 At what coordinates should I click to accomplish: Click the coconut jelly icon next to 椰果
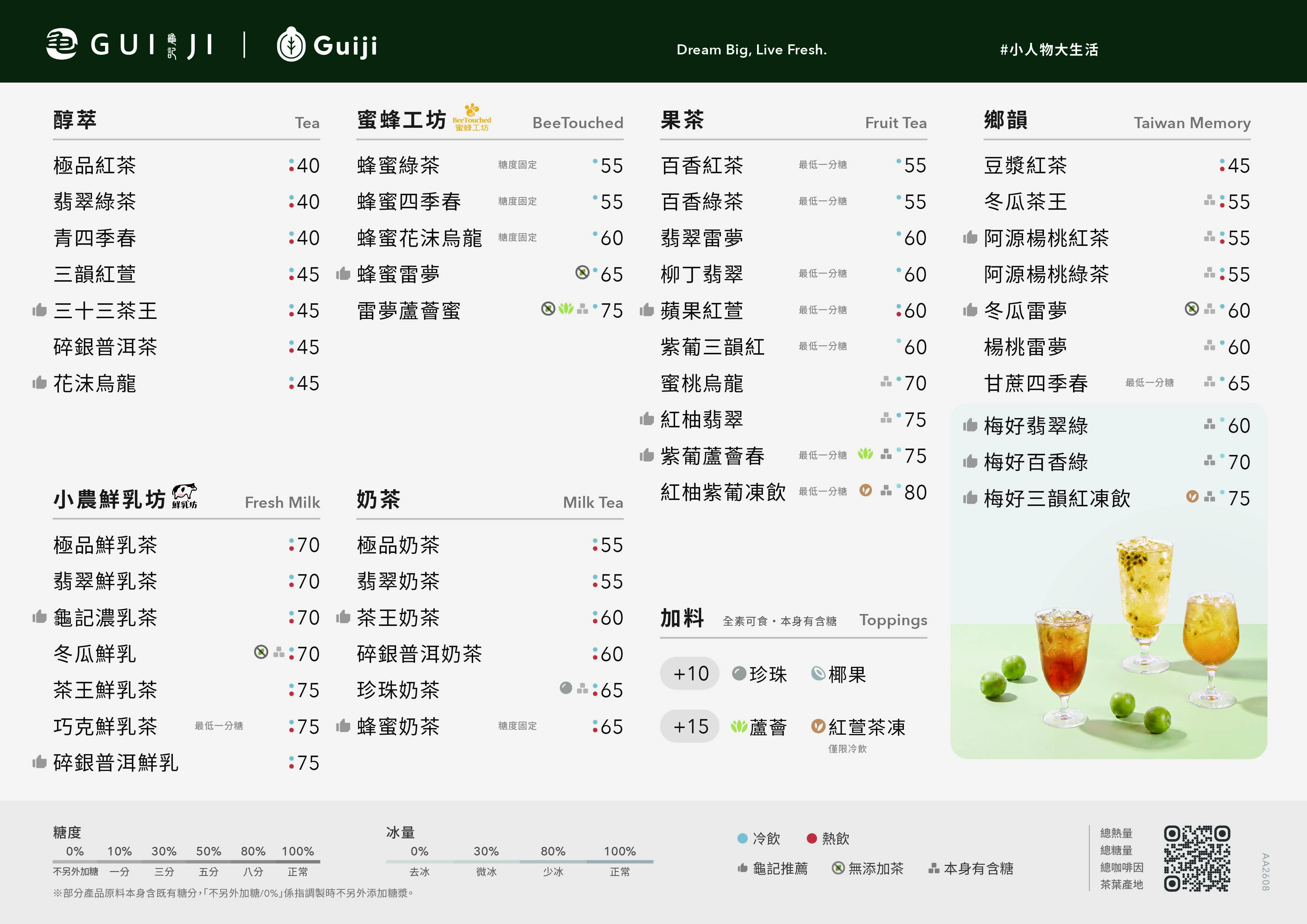pos(818,674)
